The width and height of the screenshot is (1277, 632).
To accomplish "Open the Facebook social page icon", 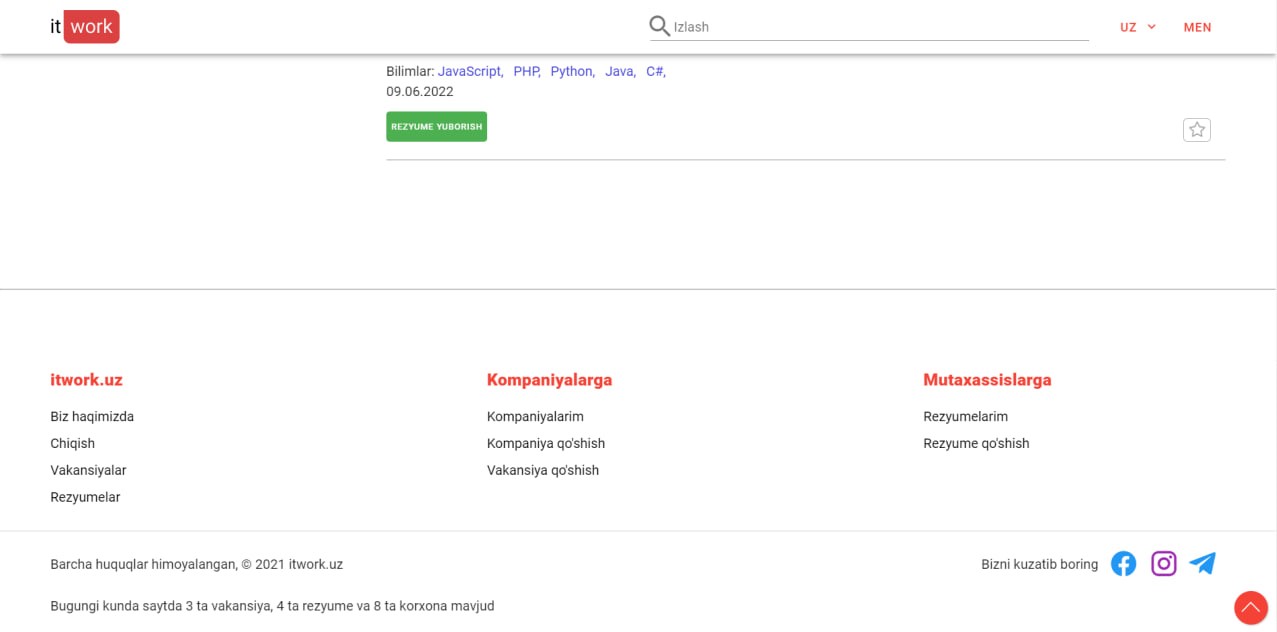I will (1123, 564).
